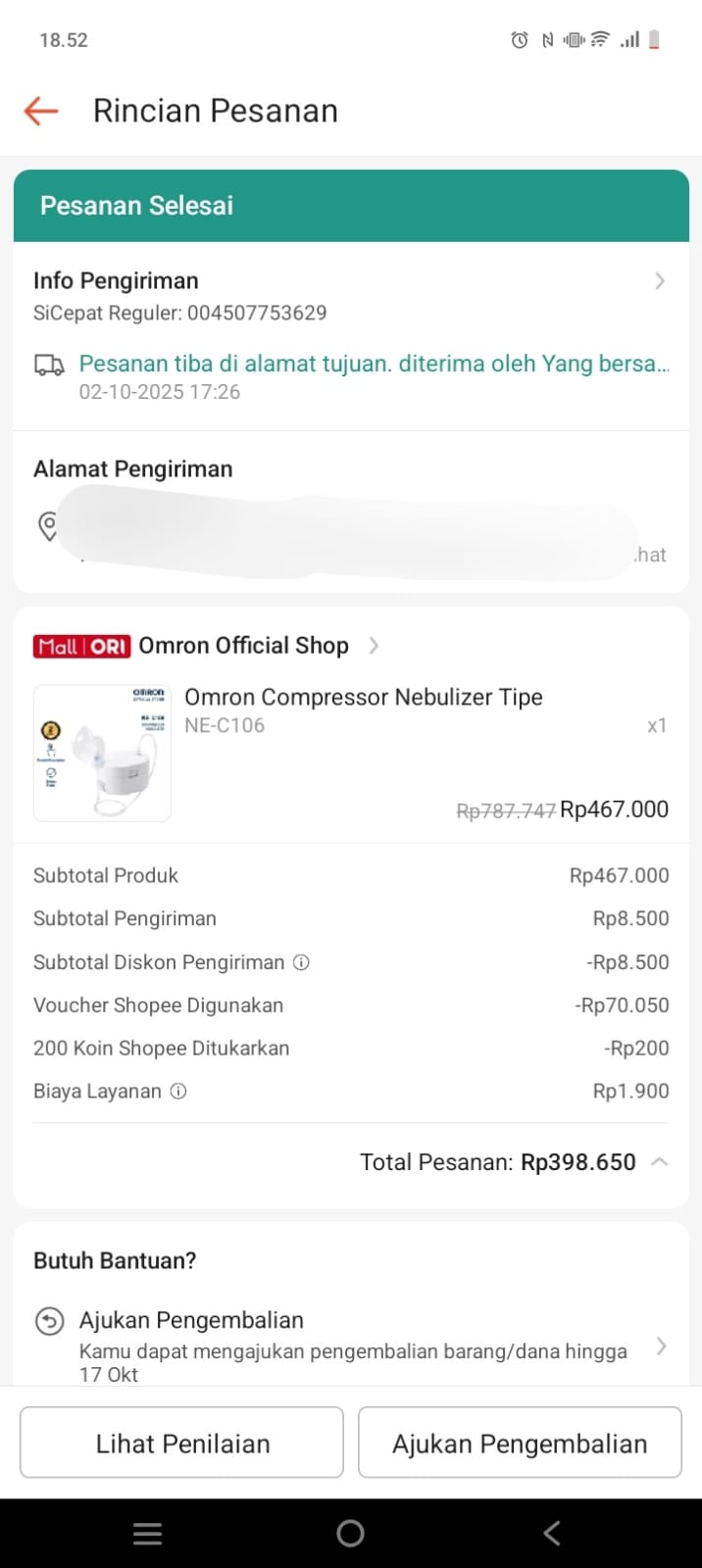Image resolution: width=702 pixels, height=1568 pixels.
Task: Tap the location pin icon
Action: pos(47,526)
